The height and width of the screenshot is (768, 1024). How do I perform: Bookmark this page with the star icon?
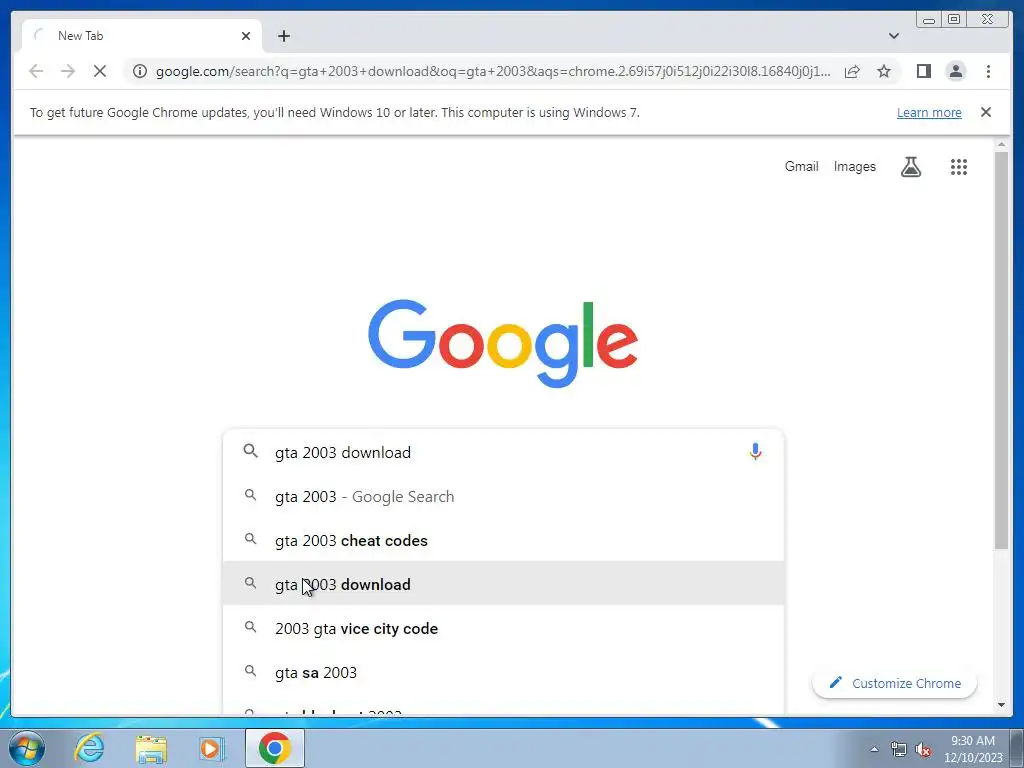884,71
